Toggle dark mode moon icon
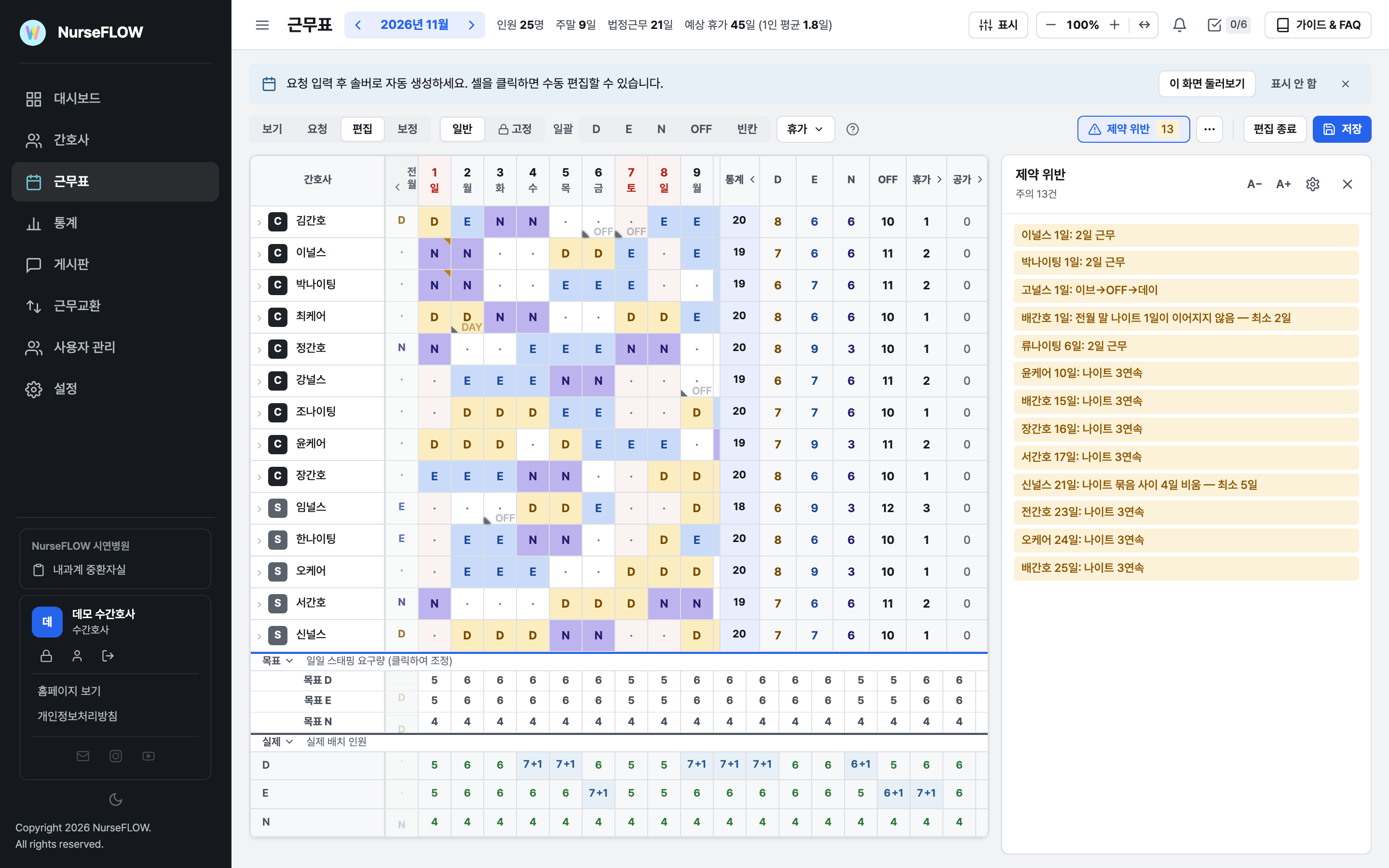 [115, 799]
